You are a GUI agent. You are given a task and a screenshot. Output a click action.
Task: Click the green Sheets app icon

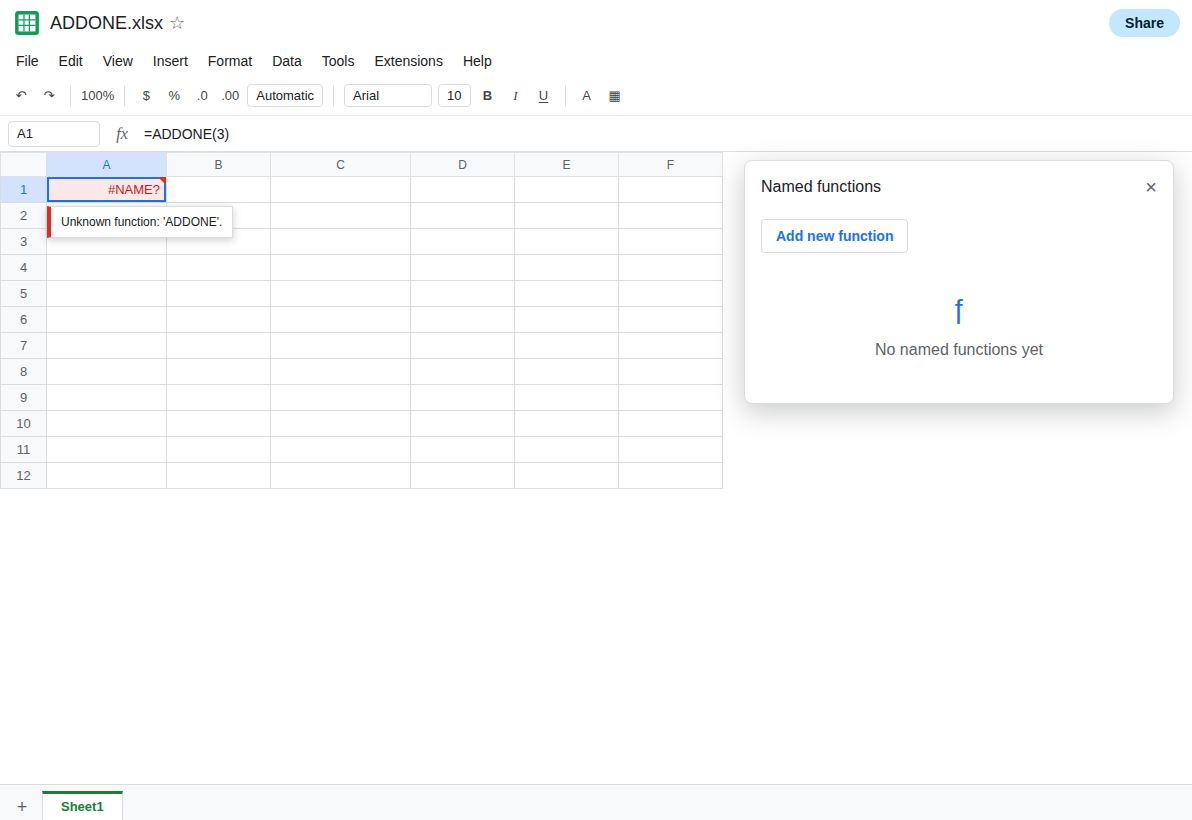point(27,23)
